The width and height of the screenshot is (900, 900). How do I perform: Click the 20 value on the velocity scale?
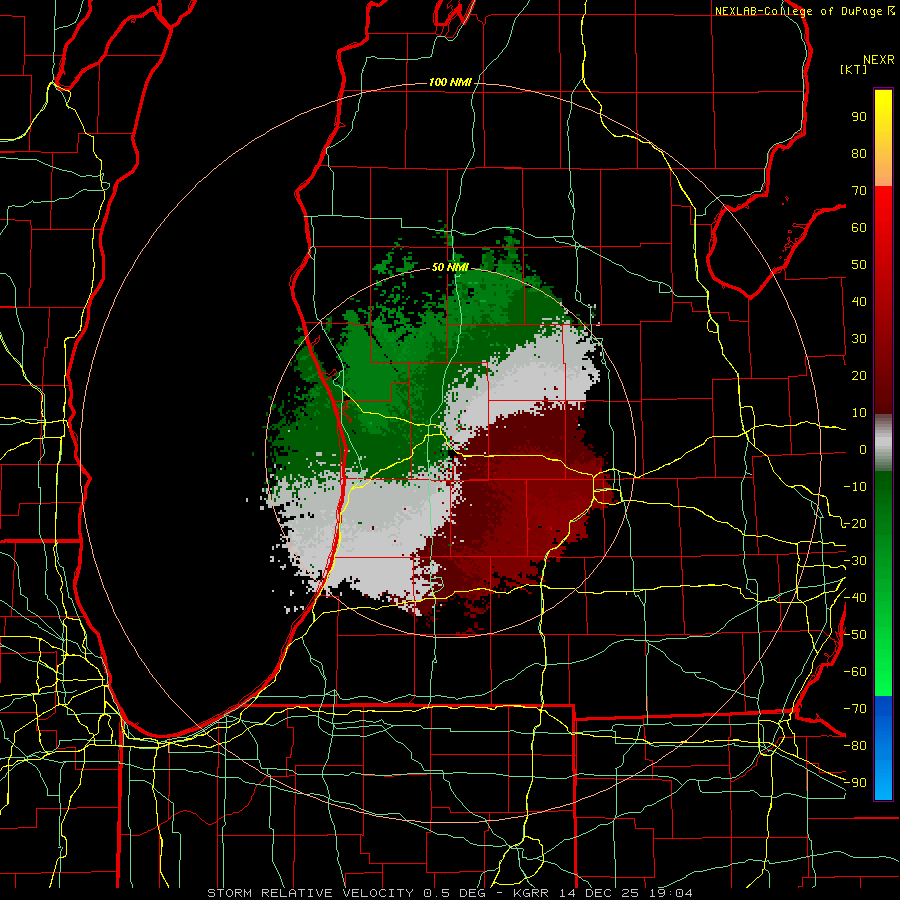tap(859, 375)
